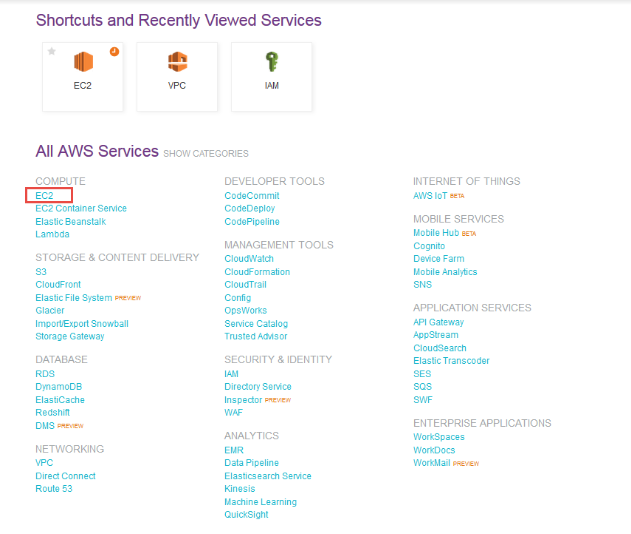
Task: Open Directory Service
Action: point(258,387)
